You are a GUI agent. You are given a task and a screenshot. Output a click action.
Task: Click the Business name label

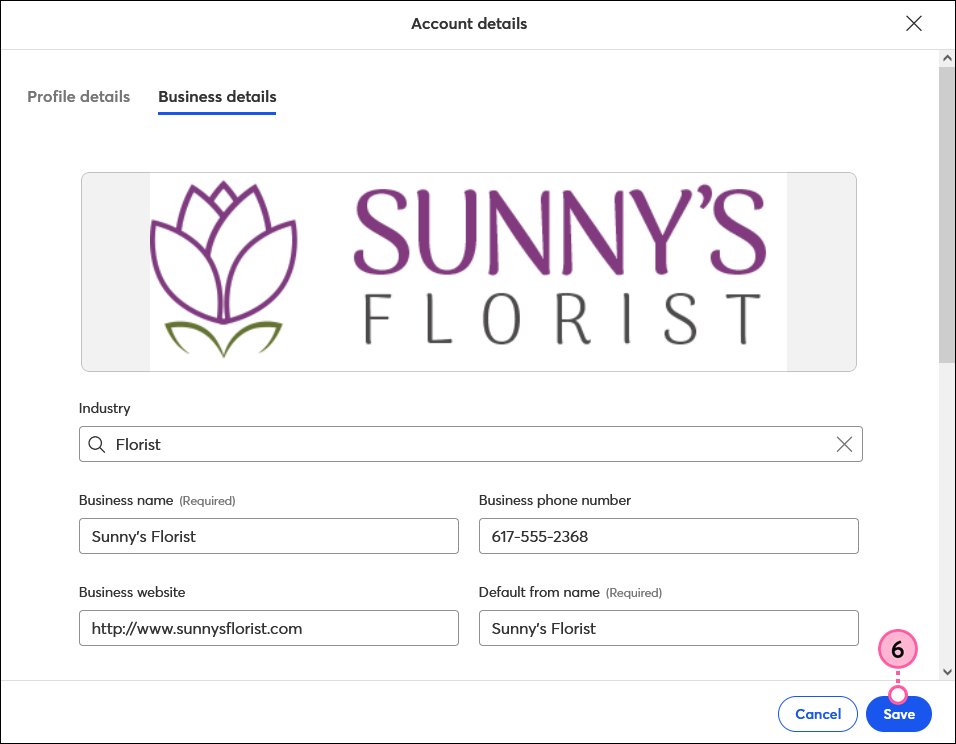click(126, 500)
